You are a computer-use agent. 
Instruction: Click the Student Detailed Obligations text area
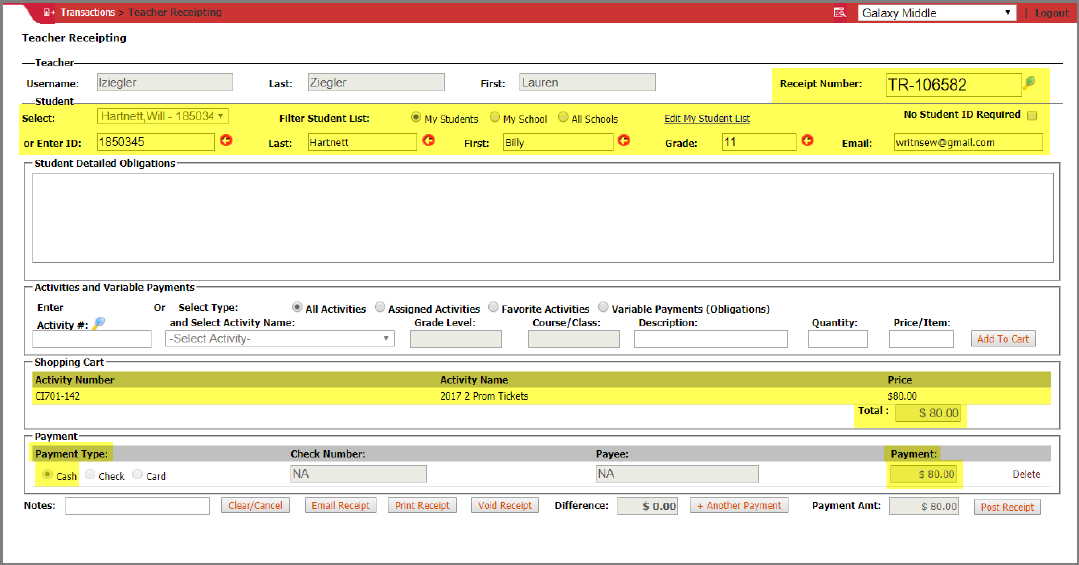(543, 217)
